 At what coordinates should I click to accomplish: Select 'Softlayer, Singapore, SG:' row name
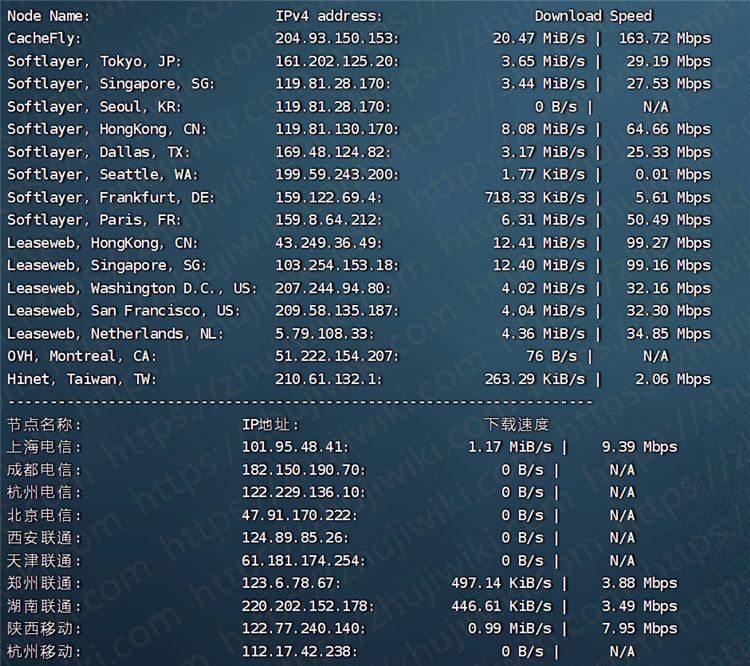tap(111, 84)
